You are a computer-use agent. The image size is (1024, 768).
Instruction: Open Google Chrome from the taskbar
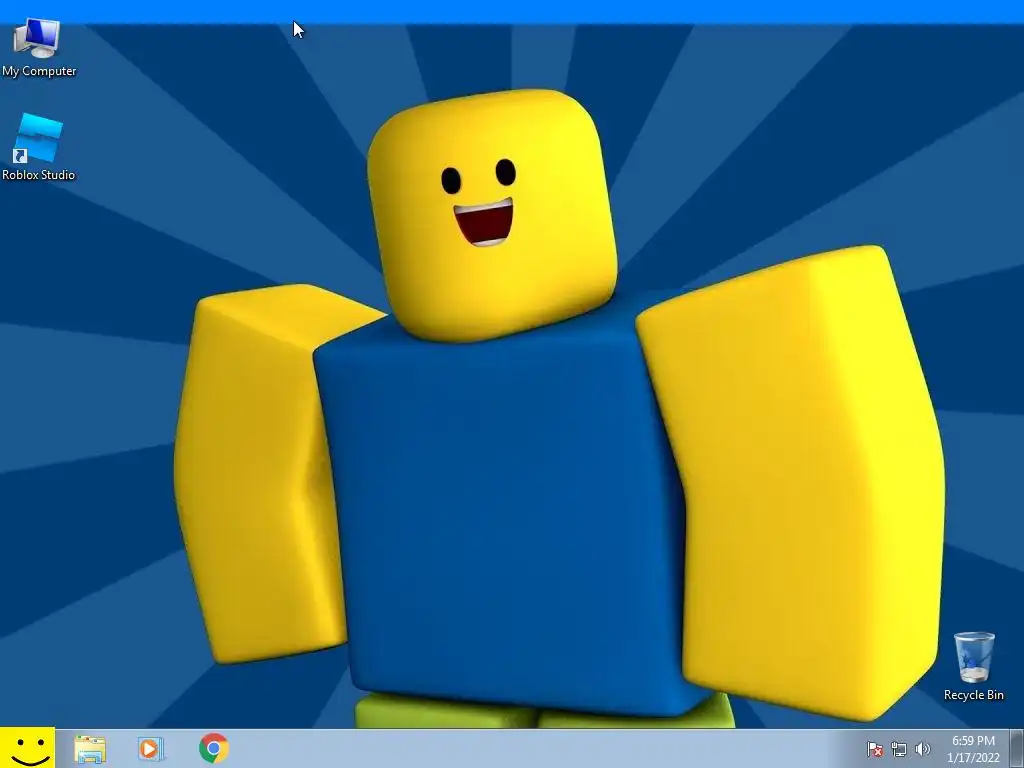214,748
